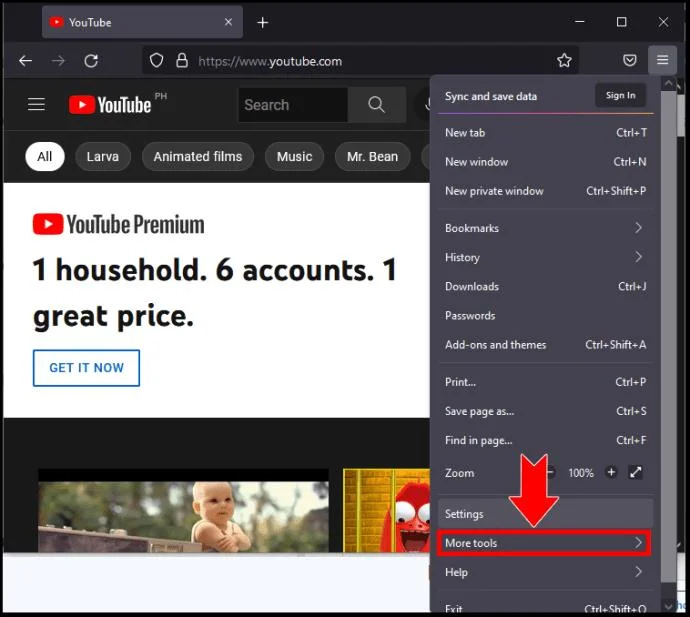Select the Mr. Bean chip
Screen dimensions: 690x617
[372, 157]
